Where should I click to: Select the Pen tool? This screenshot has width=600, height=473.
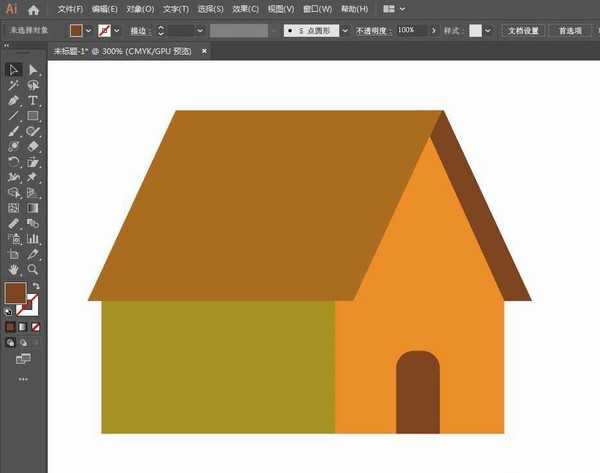point(14,101)
